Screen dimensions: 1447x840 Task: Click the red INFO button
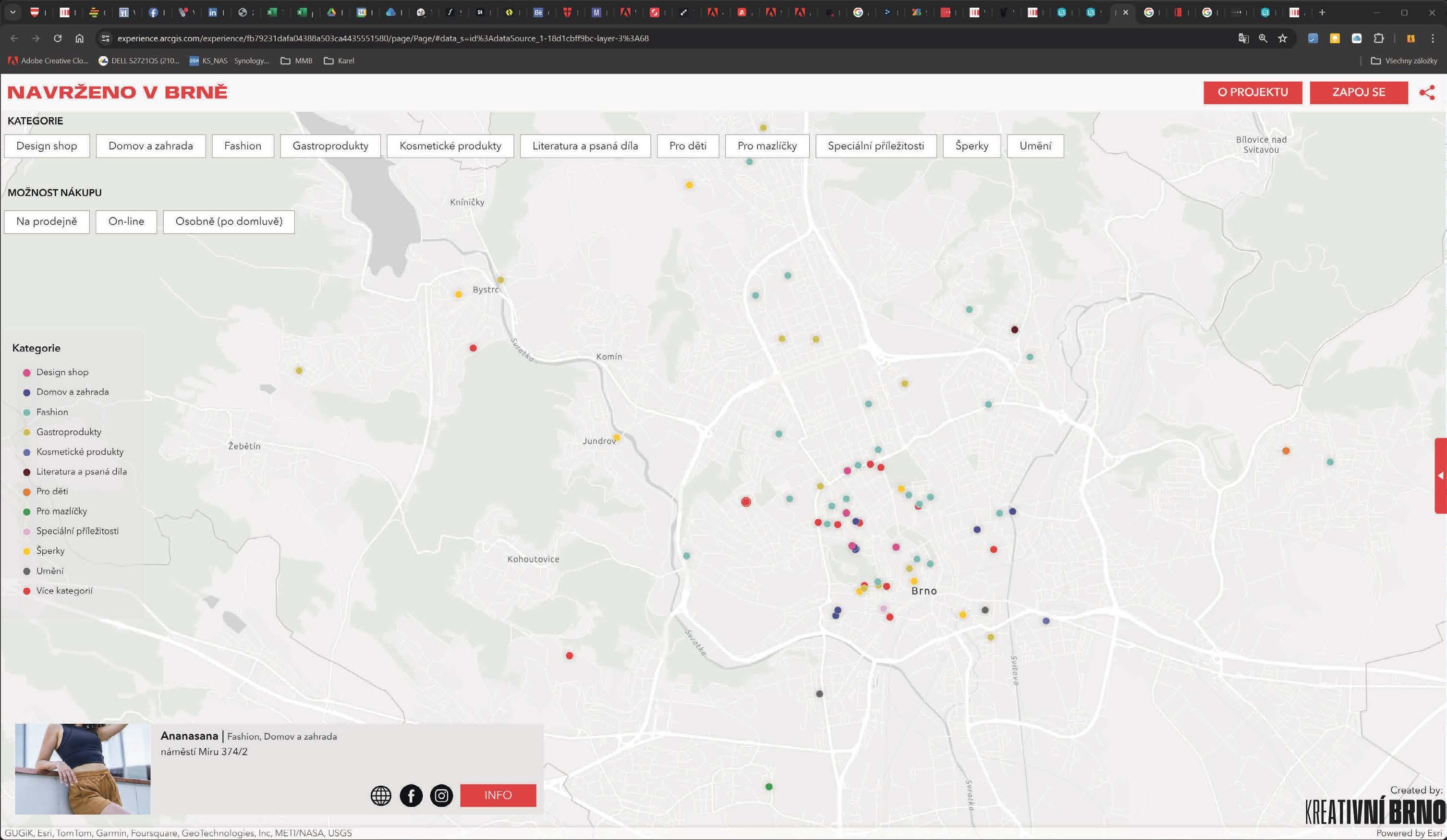[498, 795]
